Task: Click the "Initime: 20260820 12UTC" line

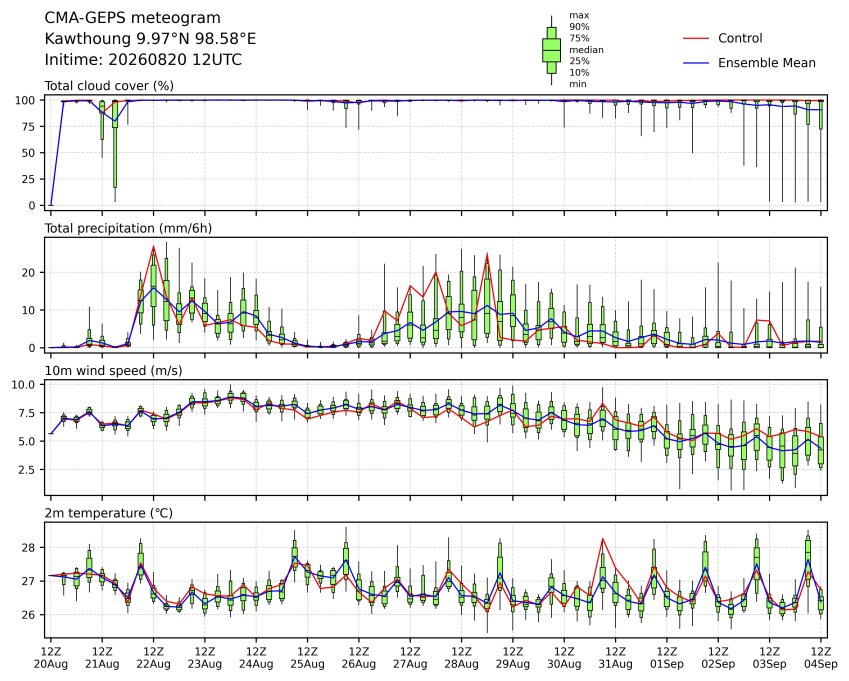Action: [x=143, y=60]
